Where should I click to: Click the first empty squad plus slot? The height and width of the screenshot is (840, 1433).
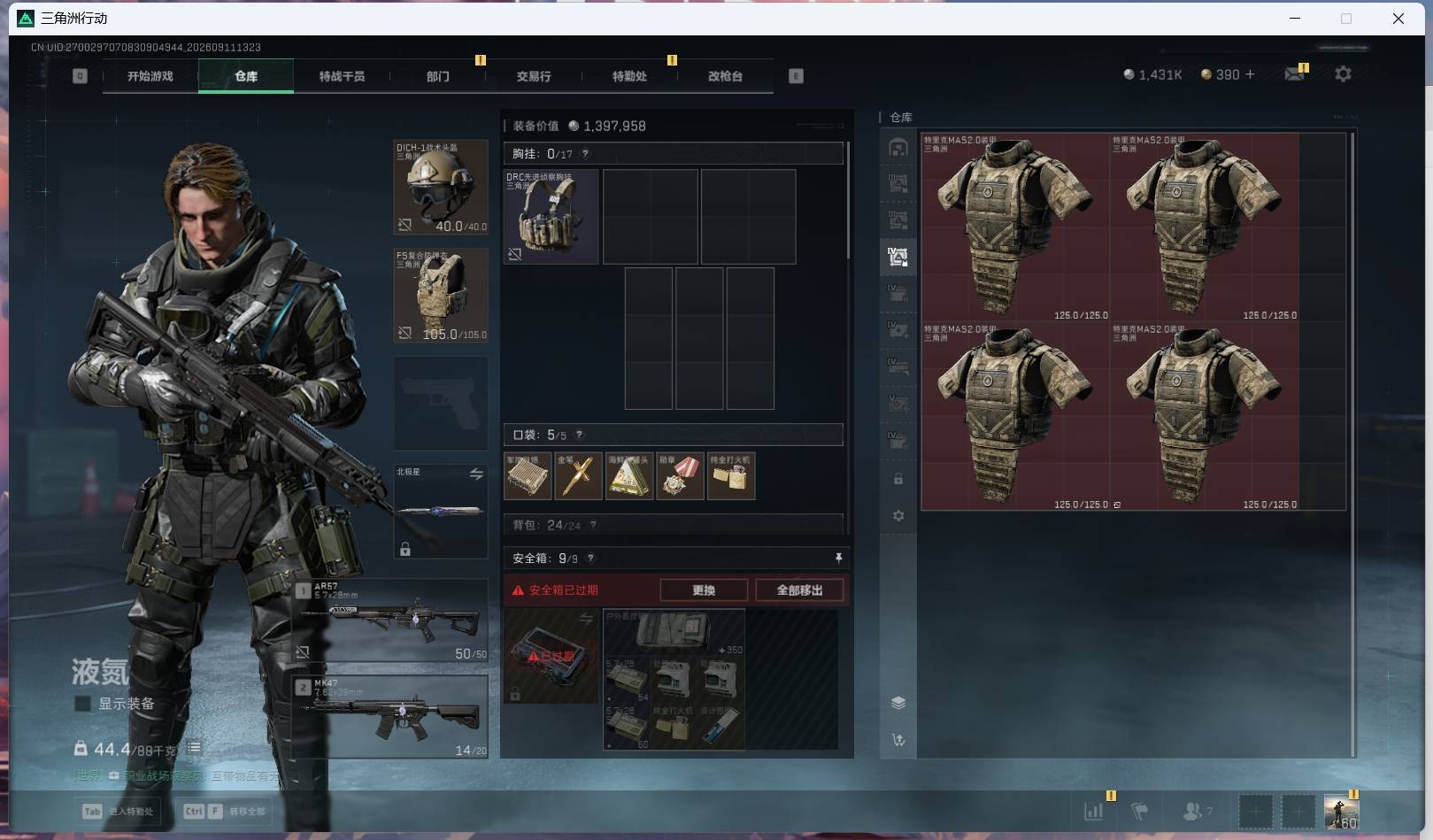tap(1255, 811)
